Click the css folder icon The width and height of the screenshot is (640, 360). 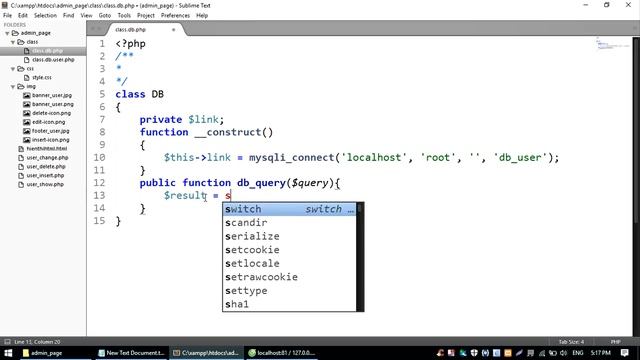pos(21,69)
